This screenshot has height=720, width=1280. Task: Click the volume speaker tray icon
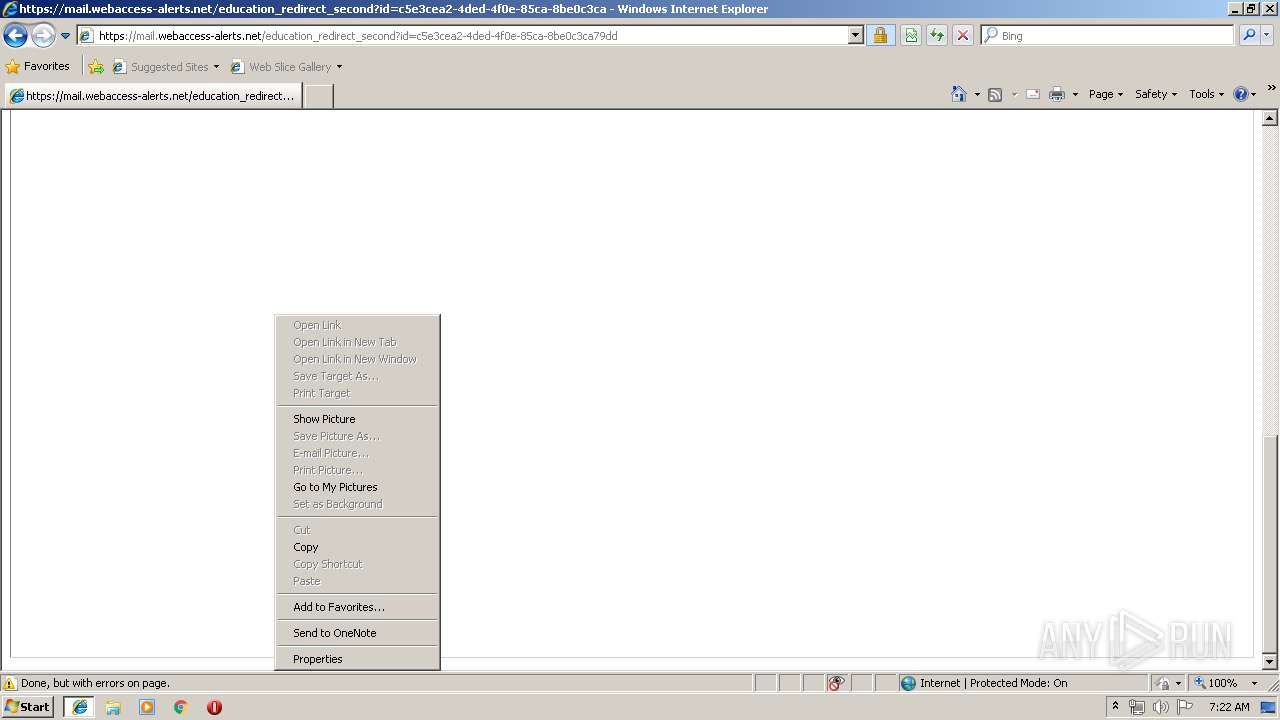pyautogui.click(x=1161, y=707)
